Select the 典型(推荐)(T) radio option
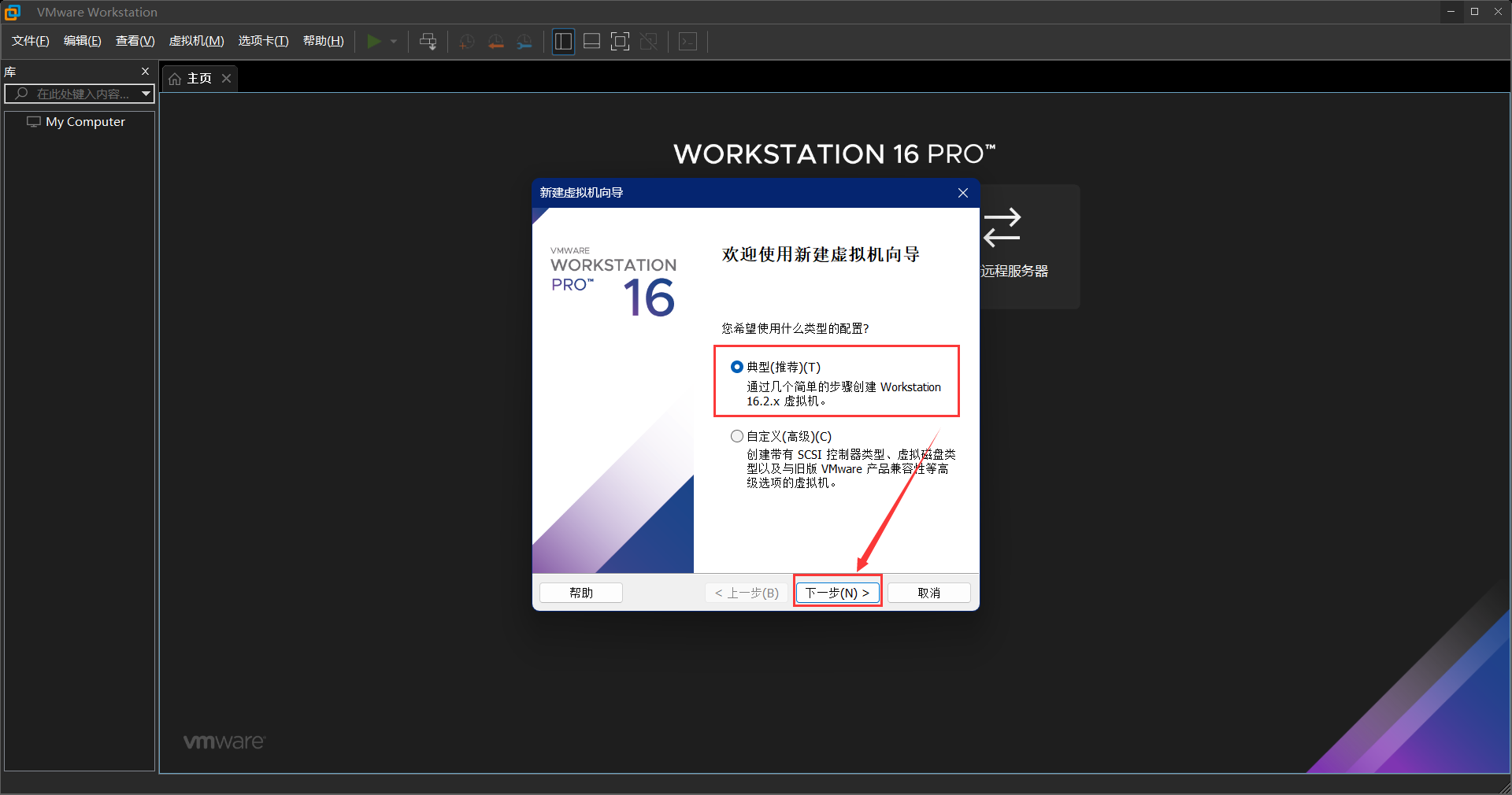 click(737, 367)
